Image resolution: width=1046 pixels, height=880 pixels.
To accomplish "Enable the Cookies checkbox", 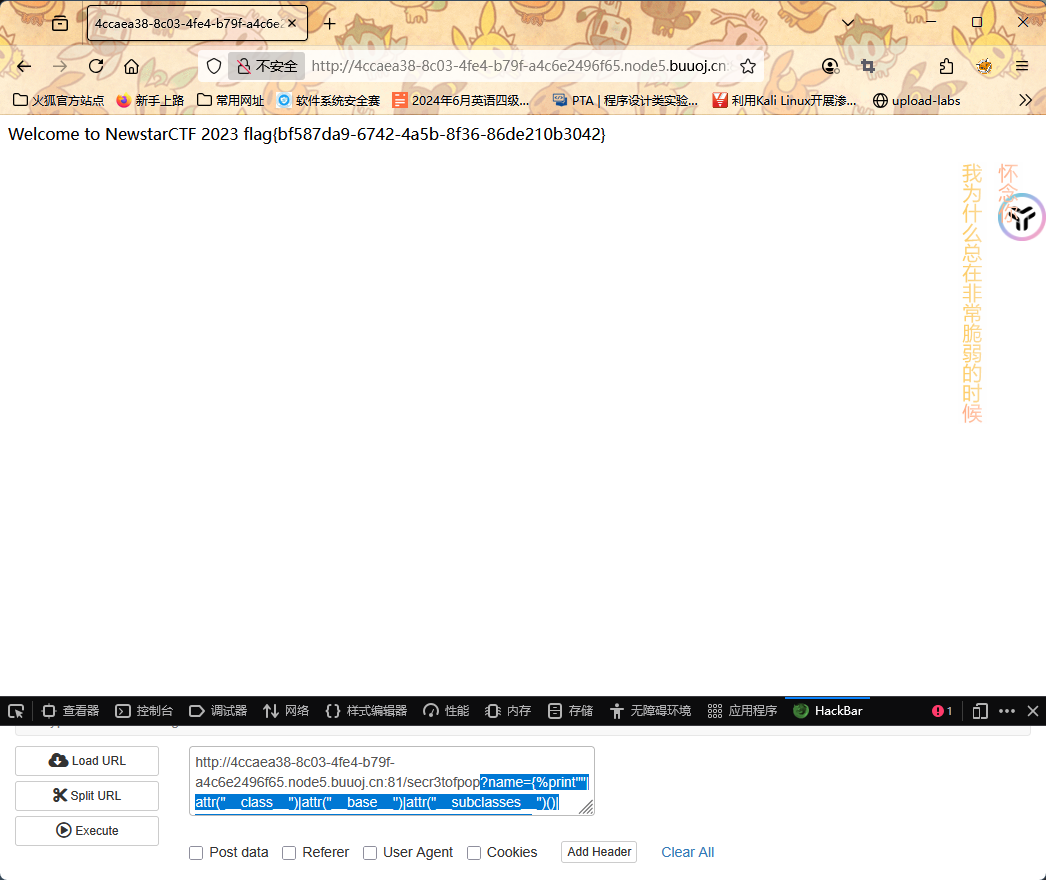I will pos(474,853).
